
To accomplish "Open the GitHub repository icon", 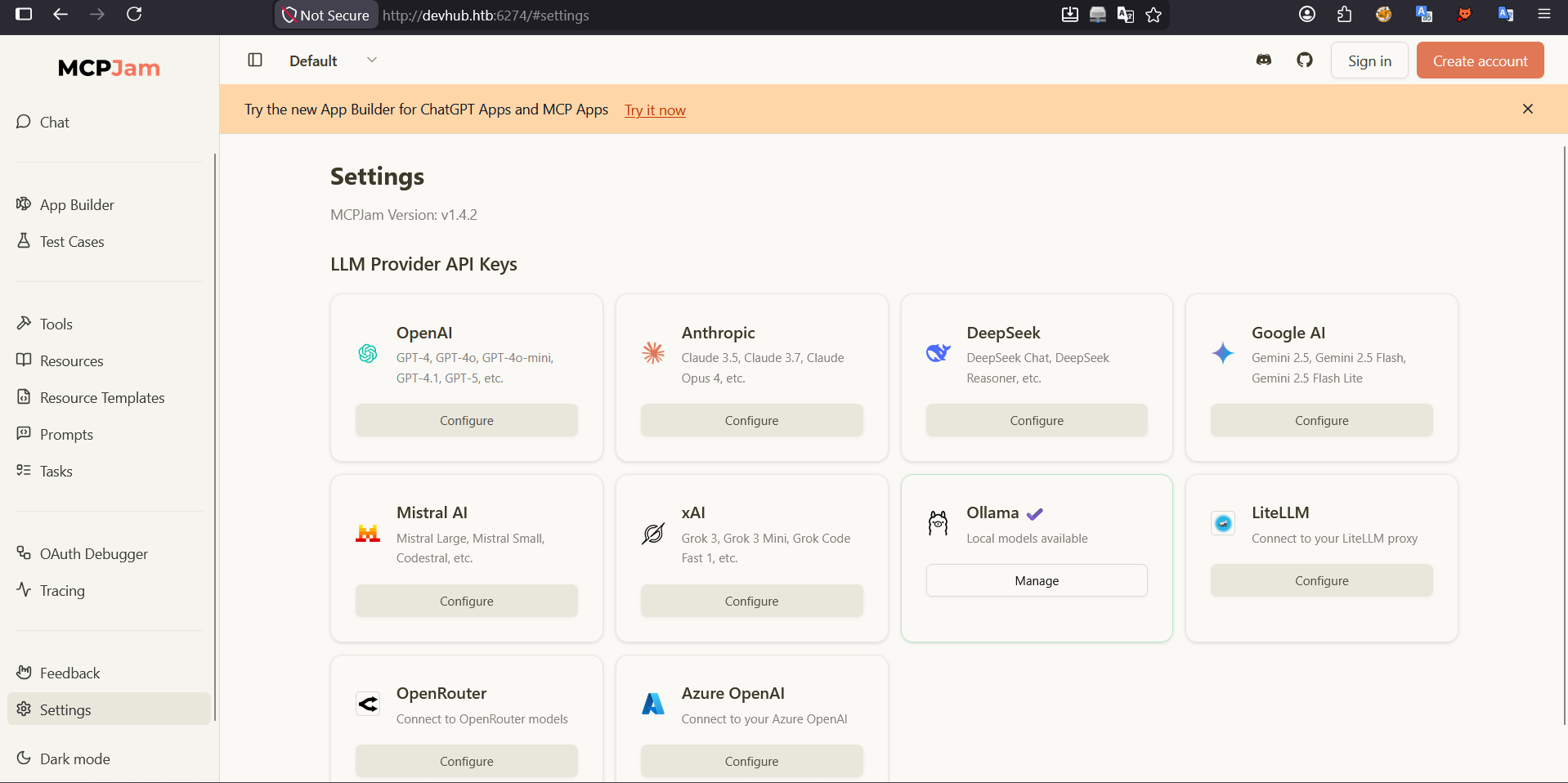I will pos(1305,60).
